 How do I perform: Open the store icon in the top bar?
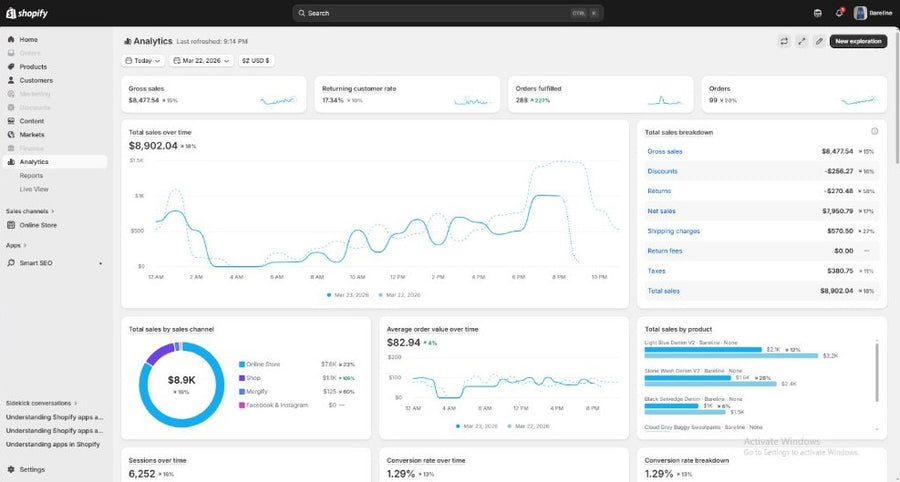(x=818, y=13)
